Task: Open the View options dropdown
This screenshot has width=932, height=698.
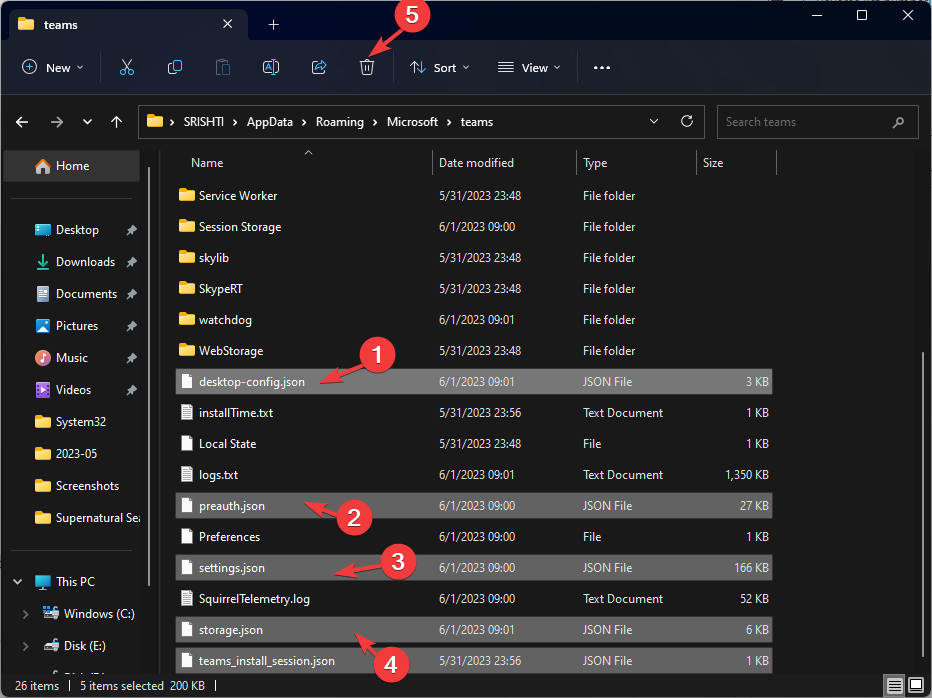Action: click(x=529, y=67)
